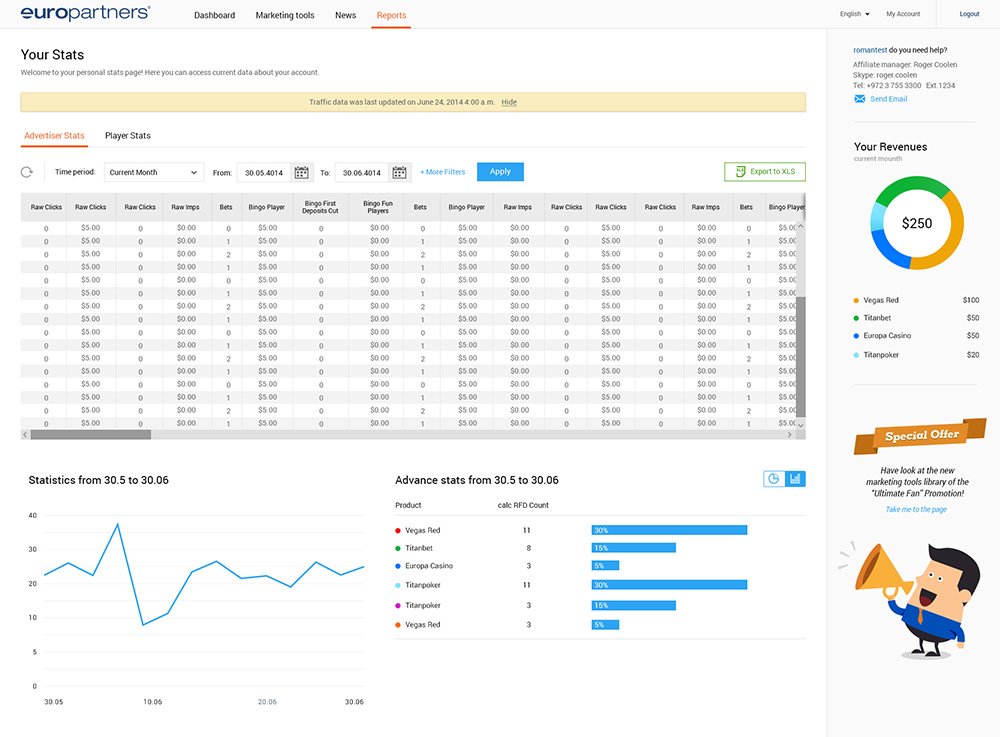Expand the Current Month period dropdown
1000x737 pixels.
pyautogui.click(x=154, y=172)
